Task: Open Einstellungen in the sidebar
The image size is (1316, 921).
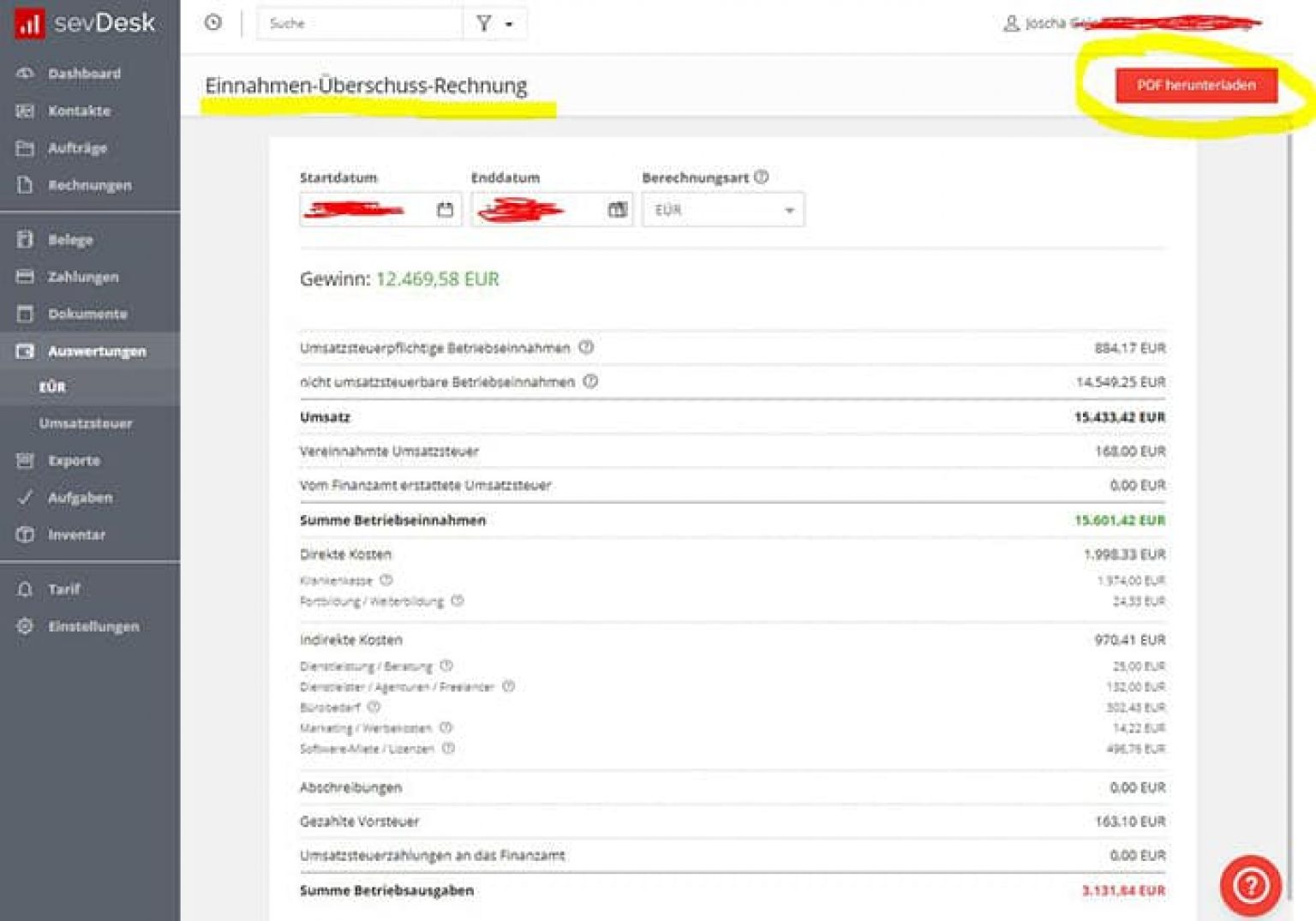Action: (93, 626)
